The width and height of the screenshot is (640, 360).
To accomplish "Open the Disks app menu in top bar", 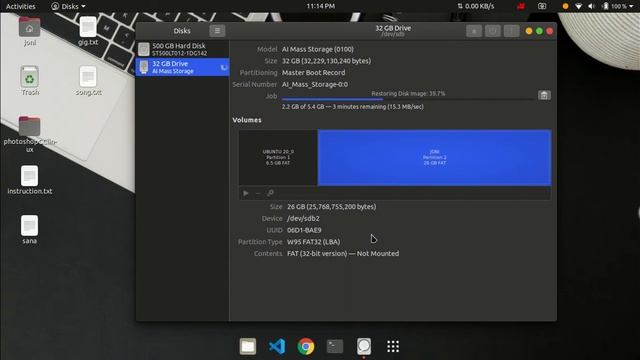I will pyautogui.click(x=68, y=6).
